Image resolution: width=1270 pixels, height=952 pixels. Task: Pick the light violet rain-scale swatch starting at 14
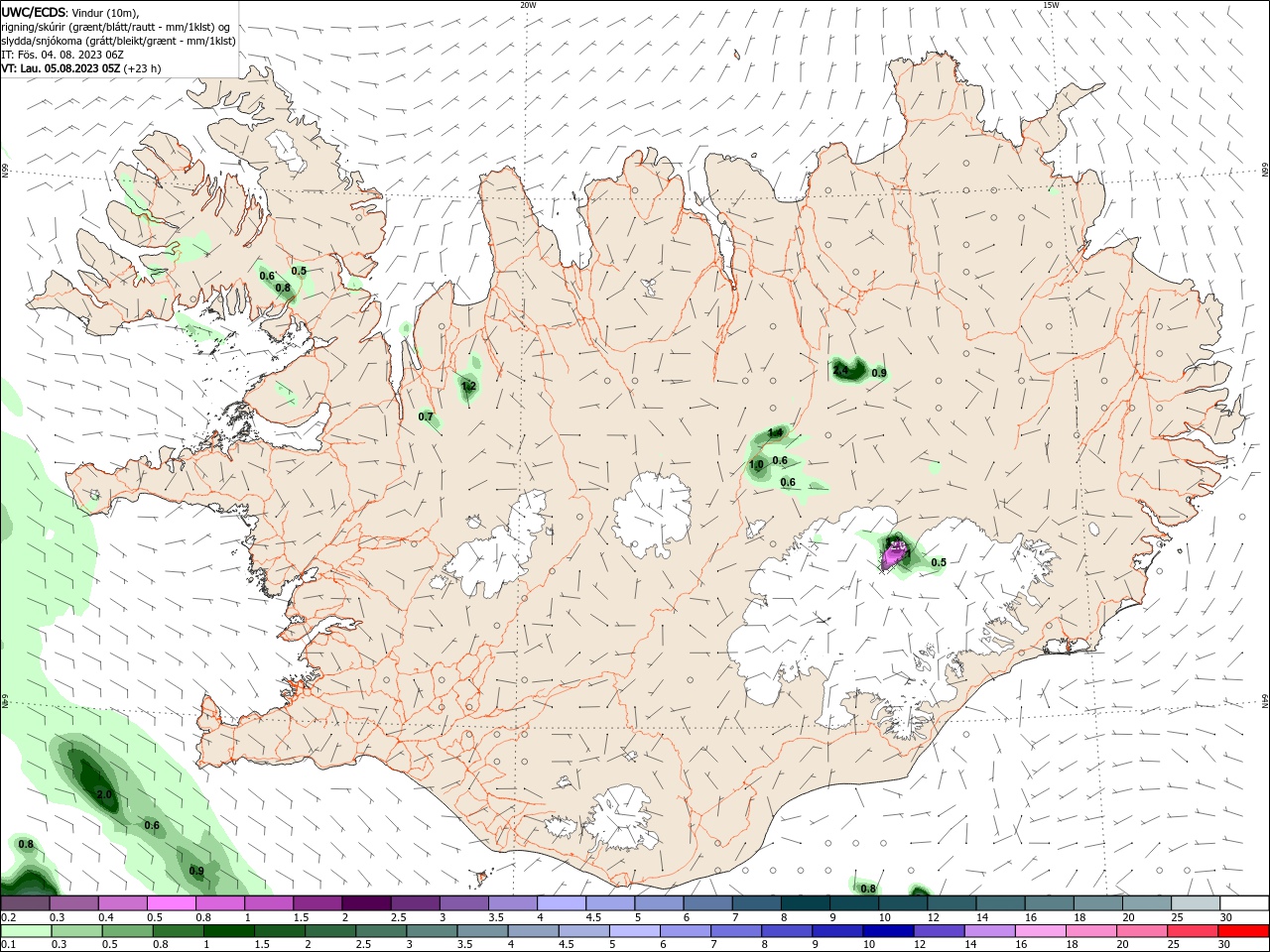tap(990, 931)
